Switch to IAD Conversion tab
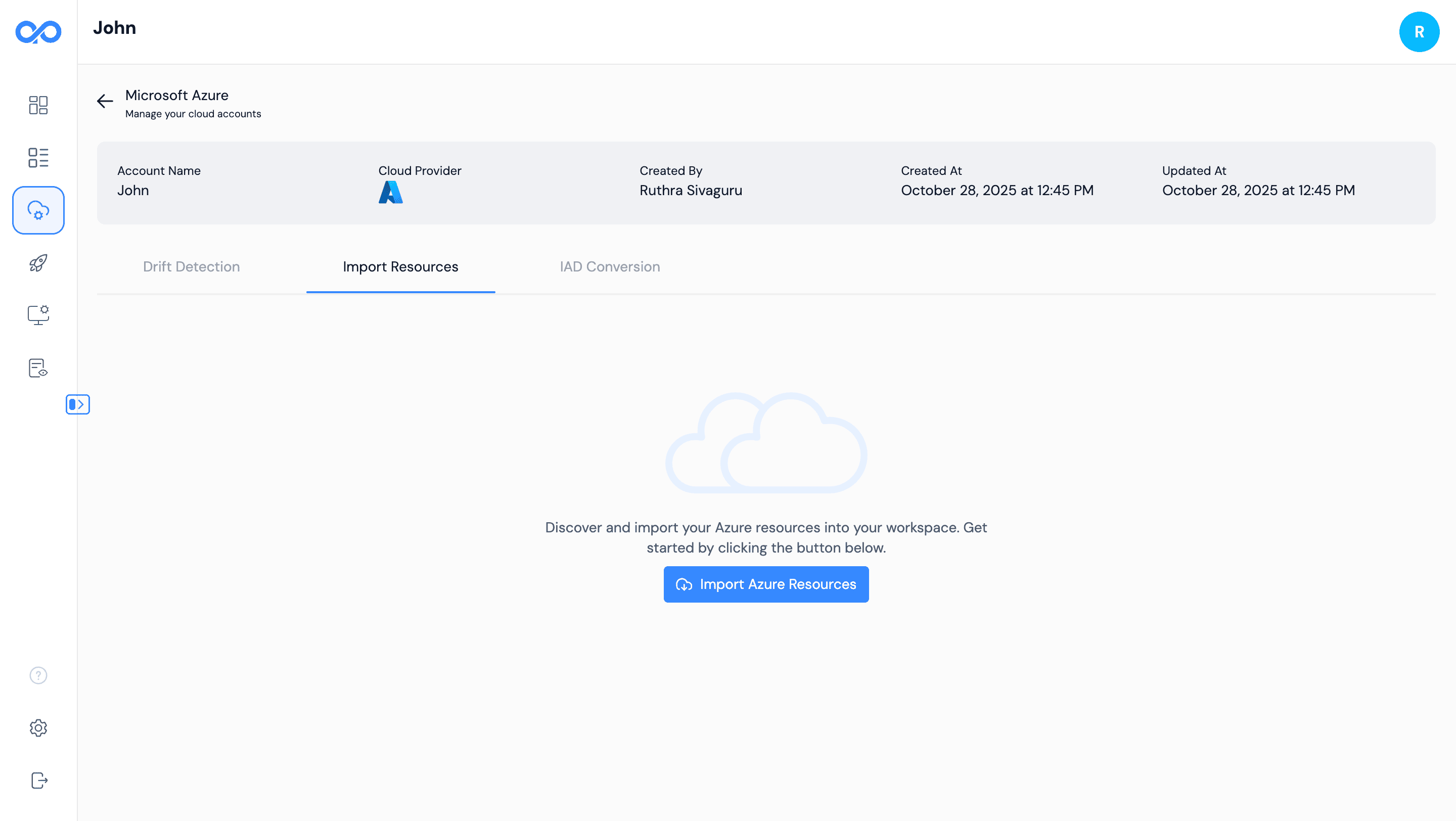Image resolution: width=1456 pixels, height=821 pixels. (609, 267)
